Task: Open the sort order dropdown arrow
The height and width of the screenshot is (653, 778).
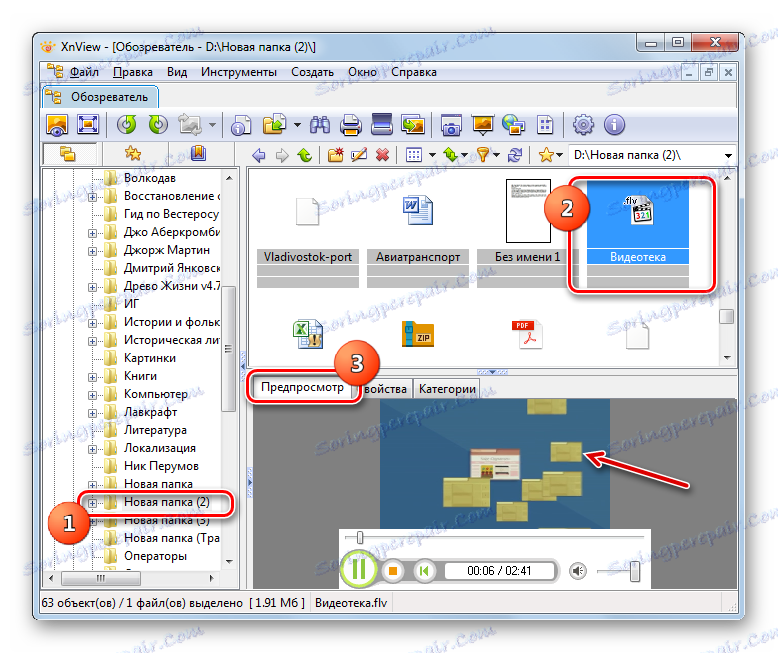Action: 464,155
